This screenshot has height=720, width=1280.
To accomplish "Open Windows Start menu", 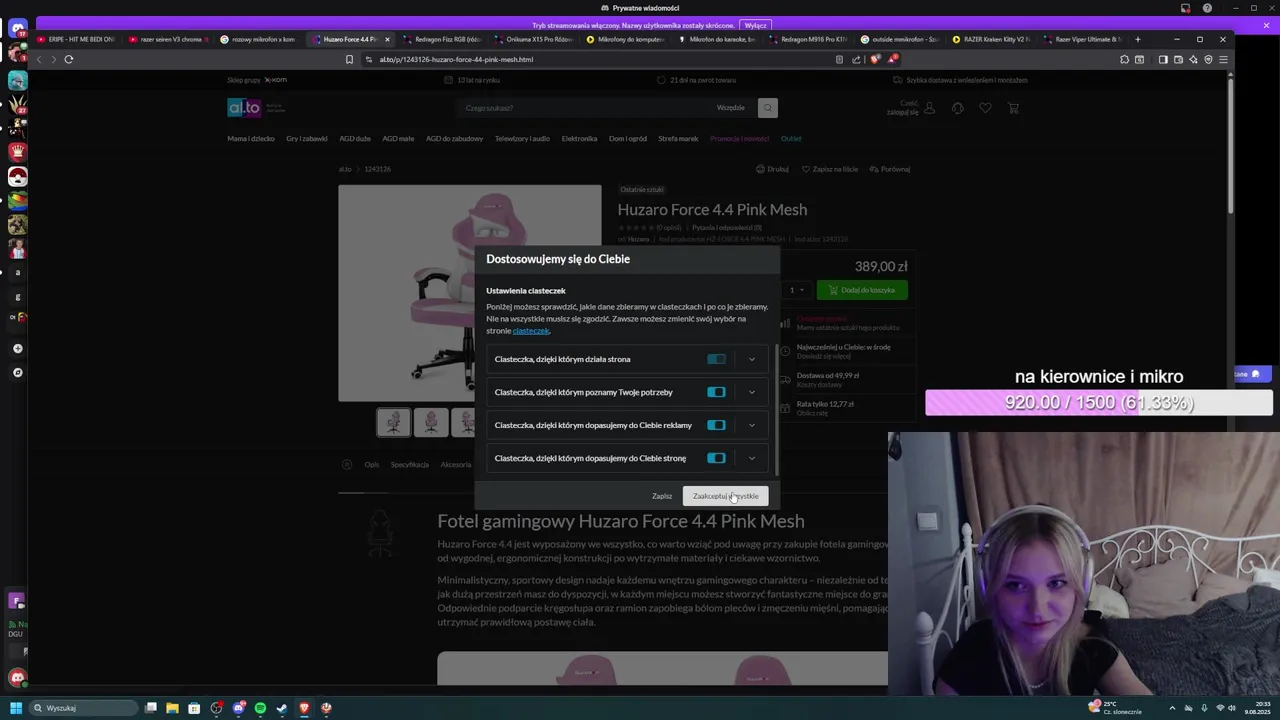I will click(17, 708).
